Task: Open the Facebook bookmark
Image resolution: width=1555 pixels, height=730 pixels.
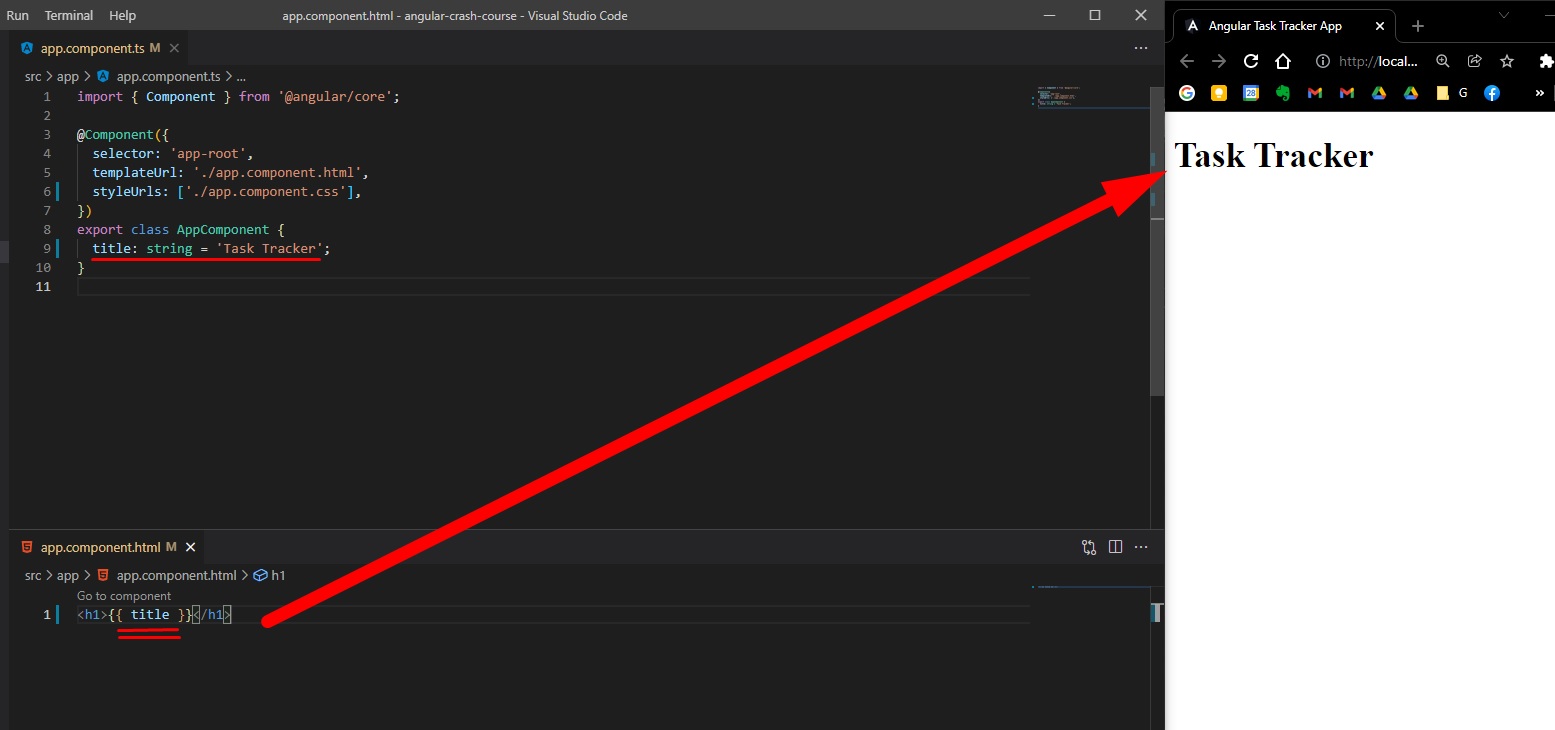Action: [1491, 93]
